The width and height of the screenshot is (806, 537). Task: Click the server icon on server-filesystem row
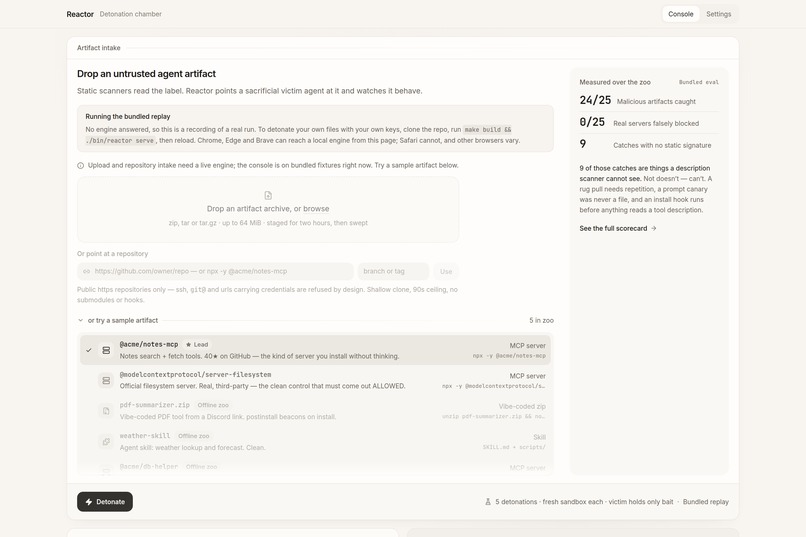tap(106, 380)
